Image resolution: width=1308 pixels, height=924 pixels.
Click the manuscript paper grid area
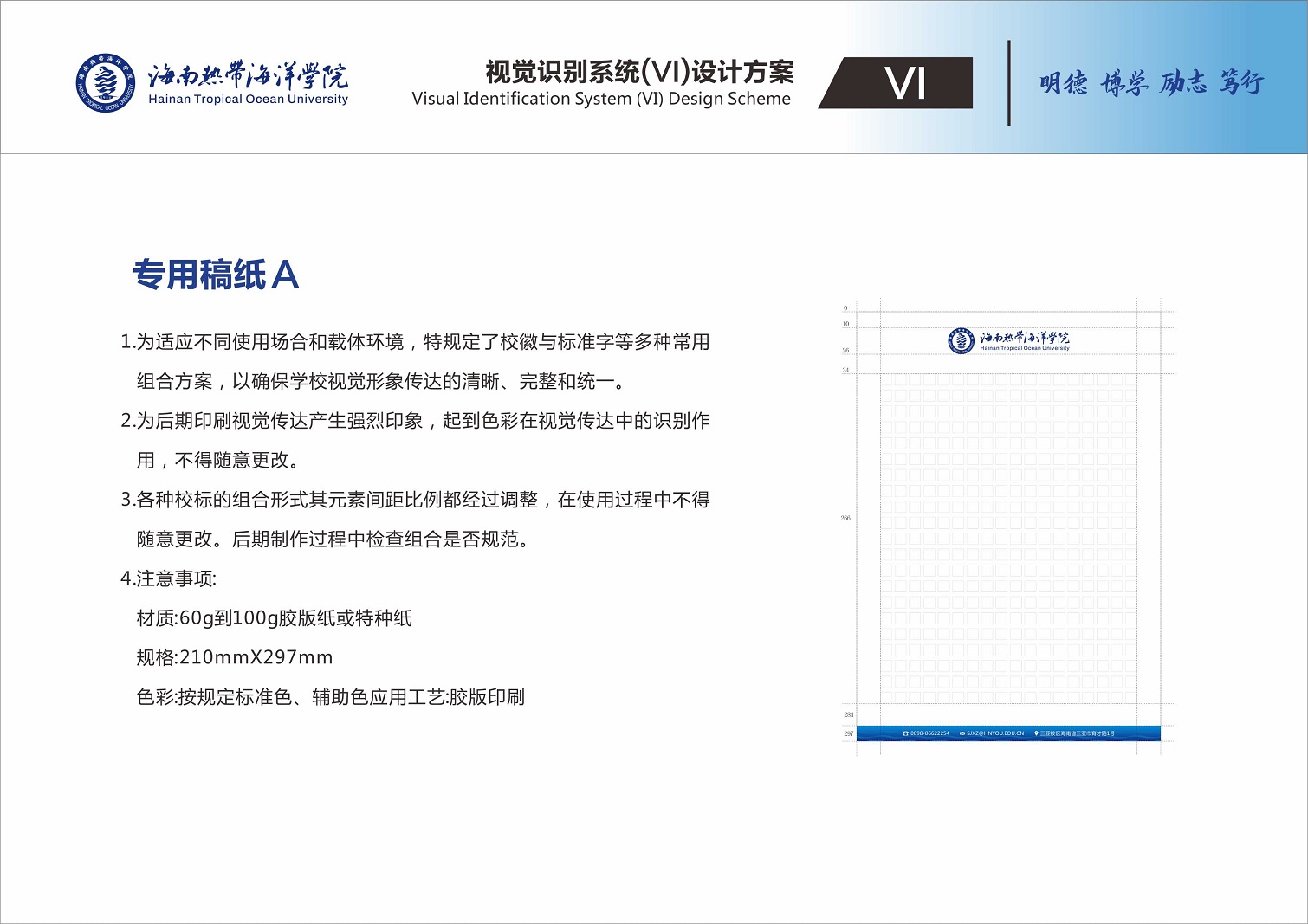click(1008, 537)
